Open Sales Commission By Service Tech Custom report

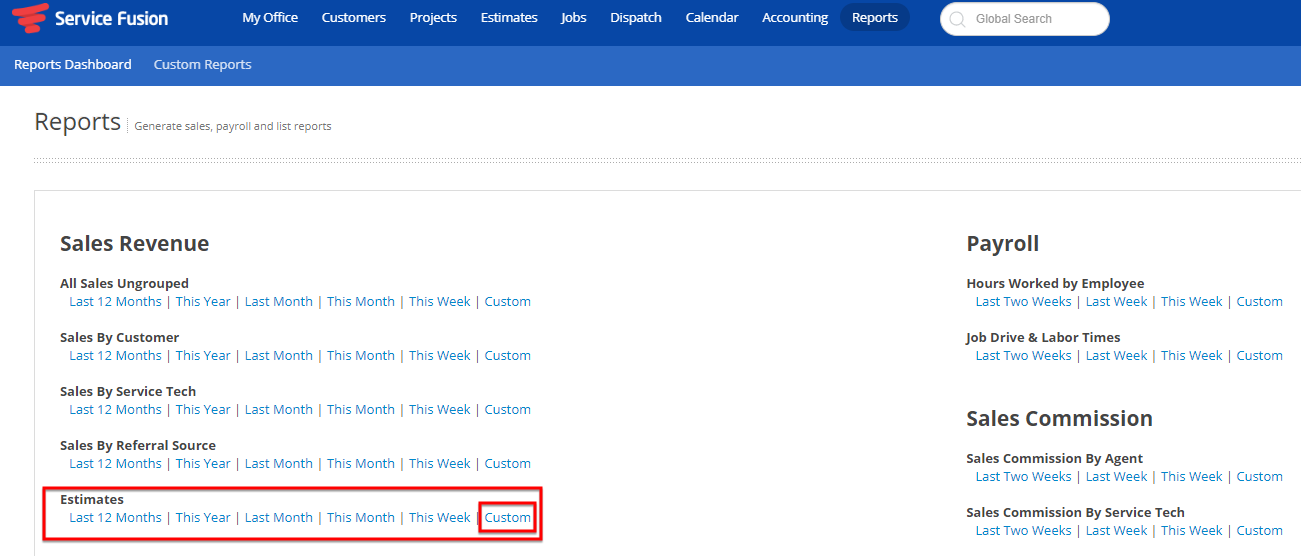(1260, 531)
